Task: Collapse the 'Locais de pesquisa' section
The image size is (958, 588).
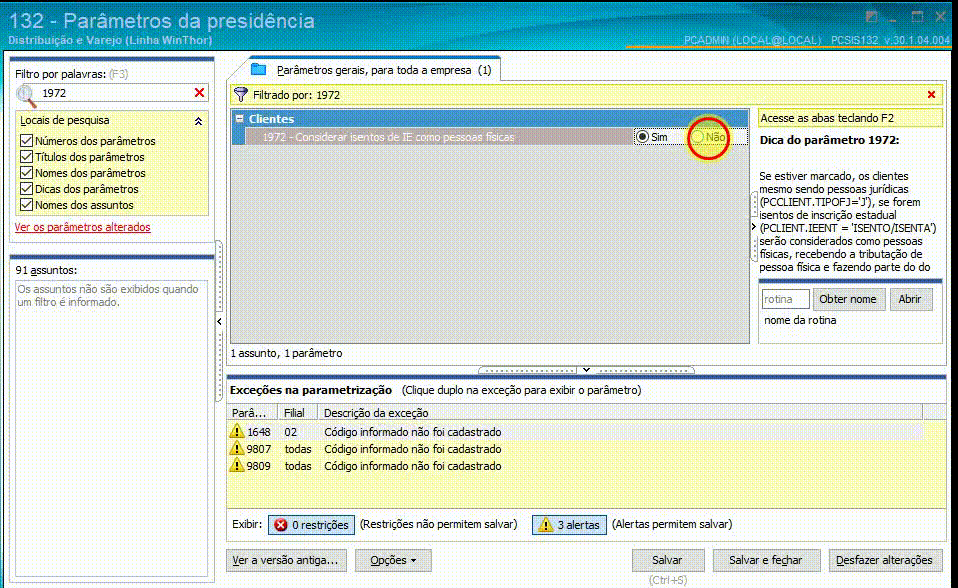Action: (x=199, y=121)
